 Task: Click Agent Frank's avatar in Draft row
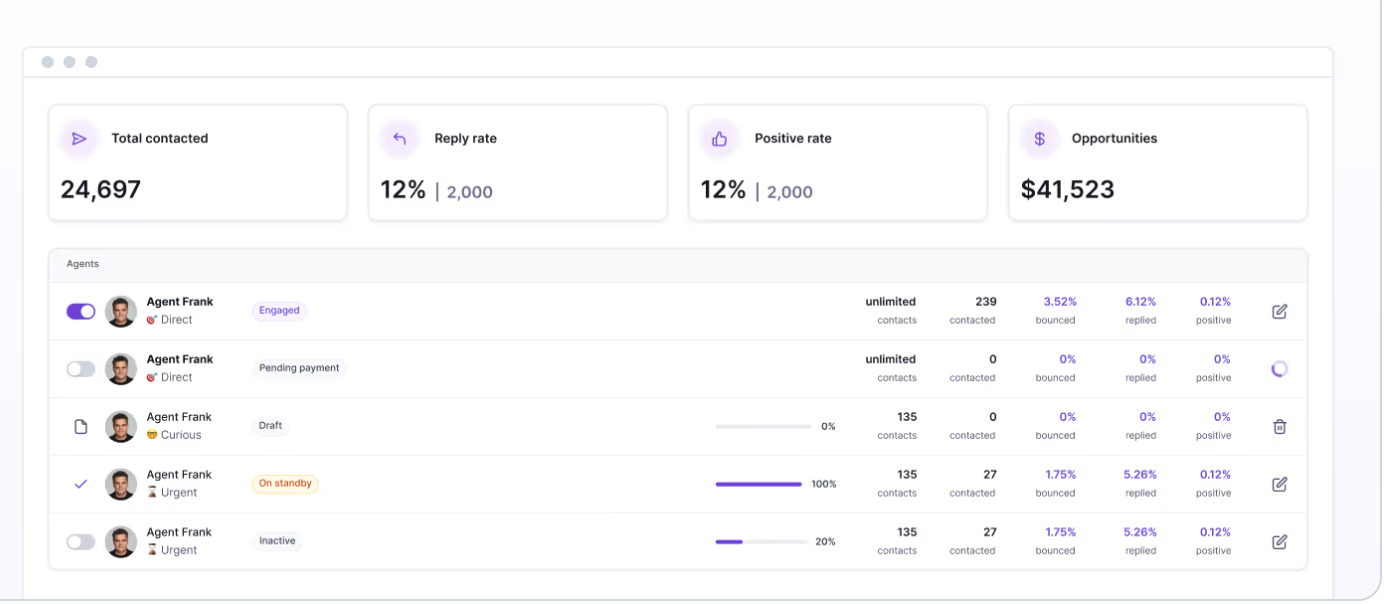(x=121, y=426)
